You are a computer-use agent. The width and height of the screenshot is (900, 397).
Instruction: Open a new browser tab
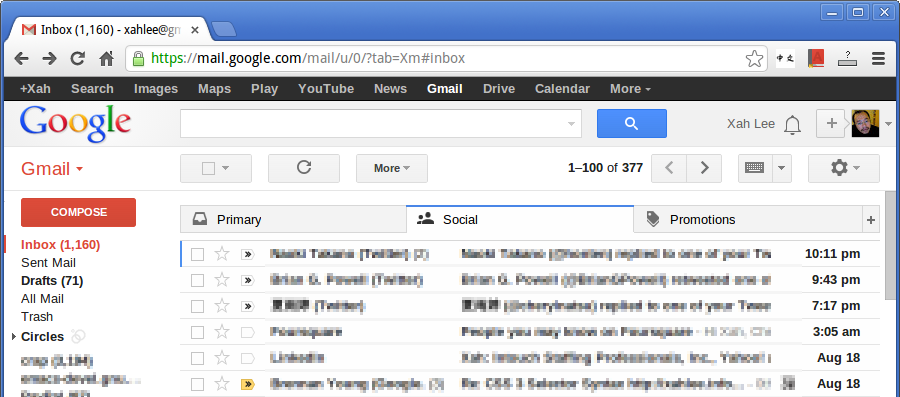point(223,29)
